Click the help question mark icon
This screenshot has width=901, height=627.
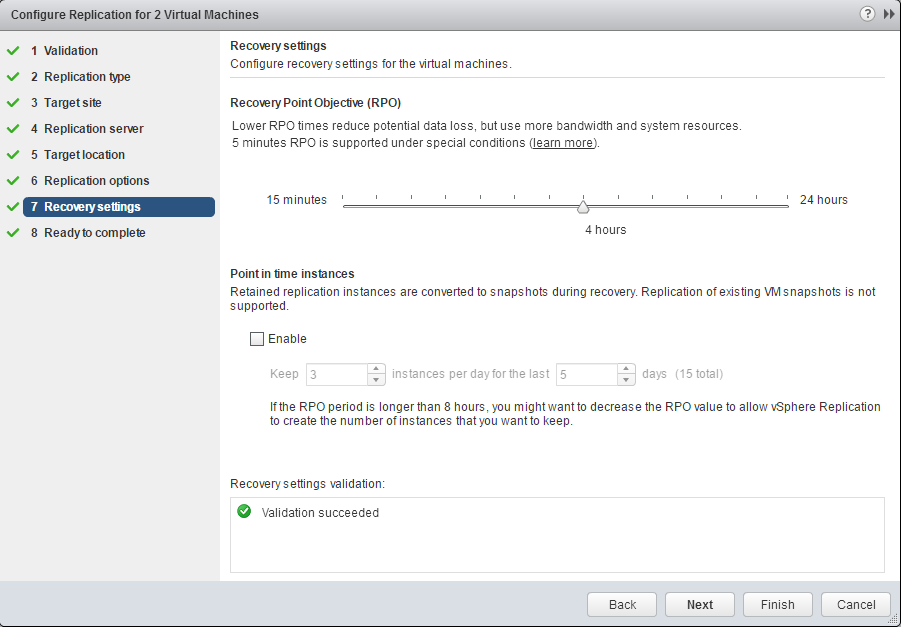[x=866, y=14]
